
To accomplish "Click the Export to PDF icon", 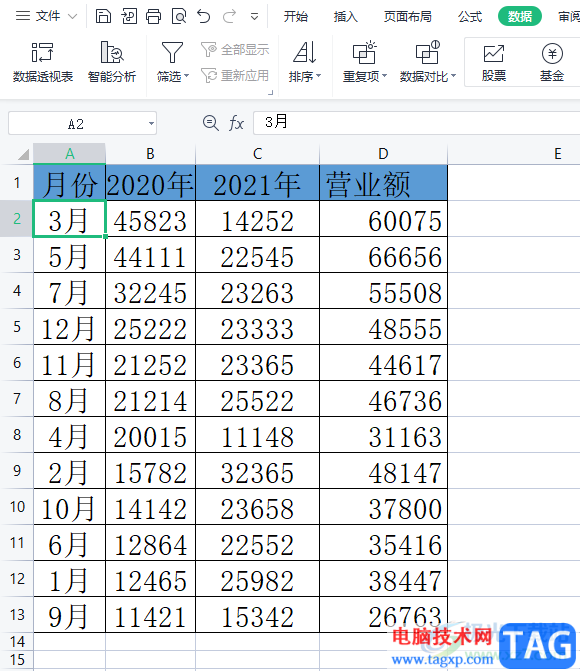I will point(128,17).
